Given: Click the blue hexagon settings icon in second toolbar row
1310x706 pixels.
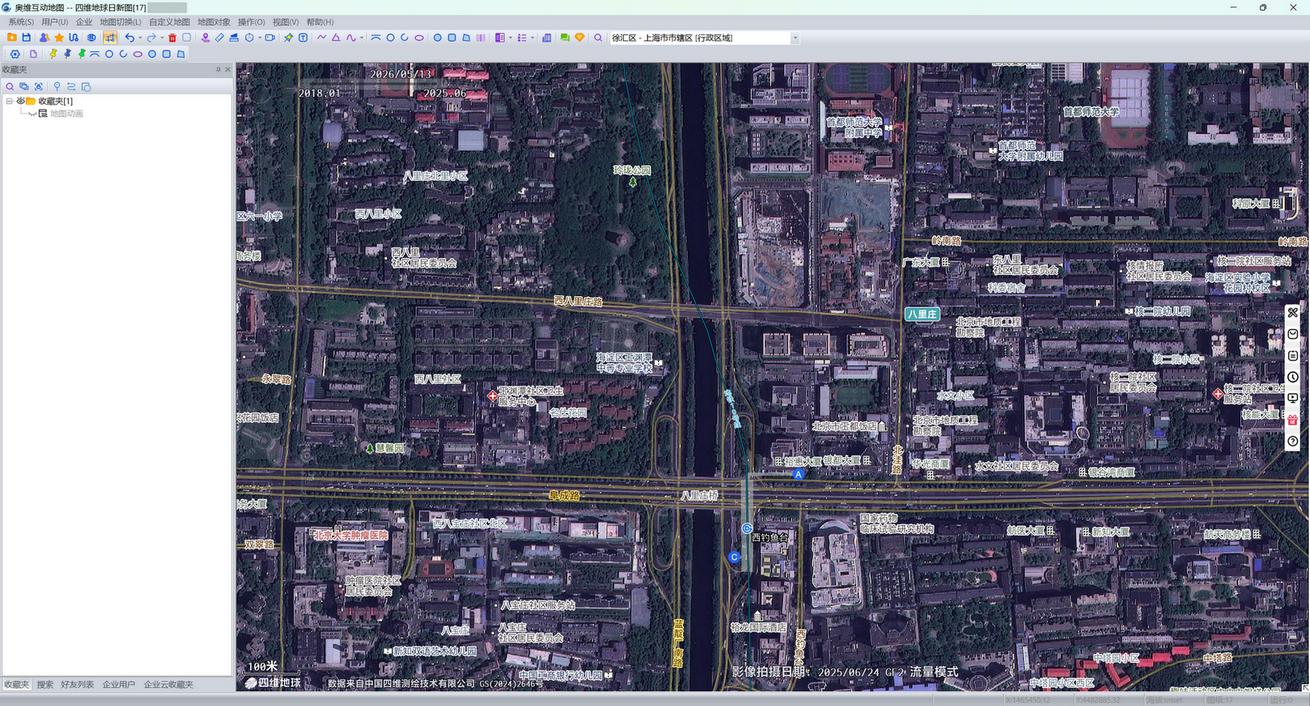Looking at the screenshot, I should [15, 54].
